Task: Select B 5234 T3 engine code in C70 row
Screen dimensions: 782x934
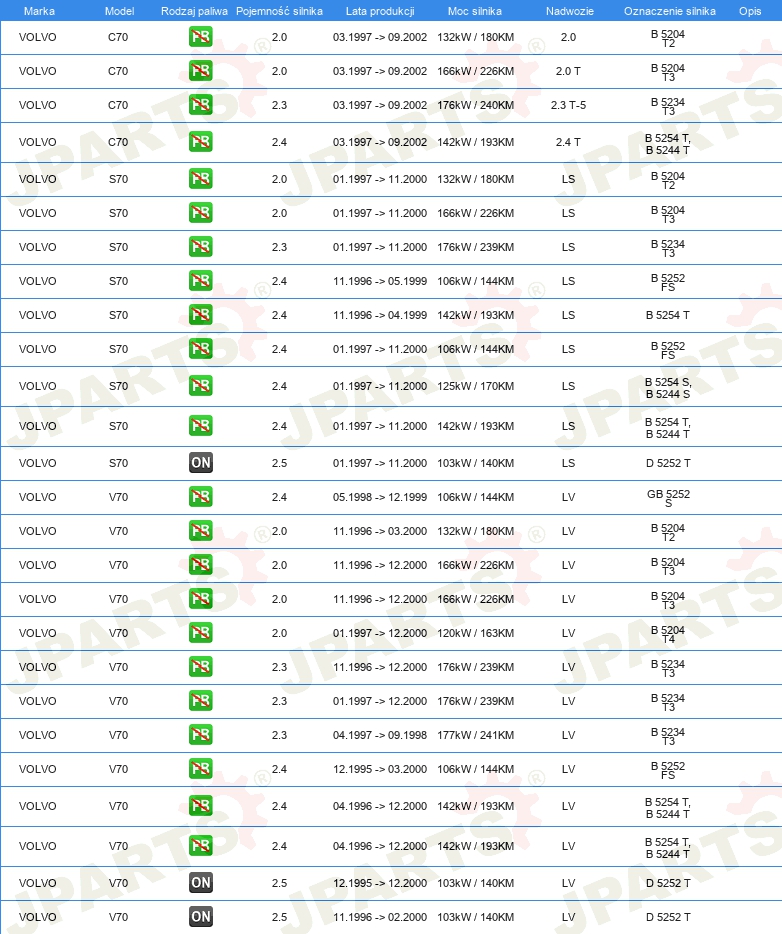Action: [x=668, y=106]
